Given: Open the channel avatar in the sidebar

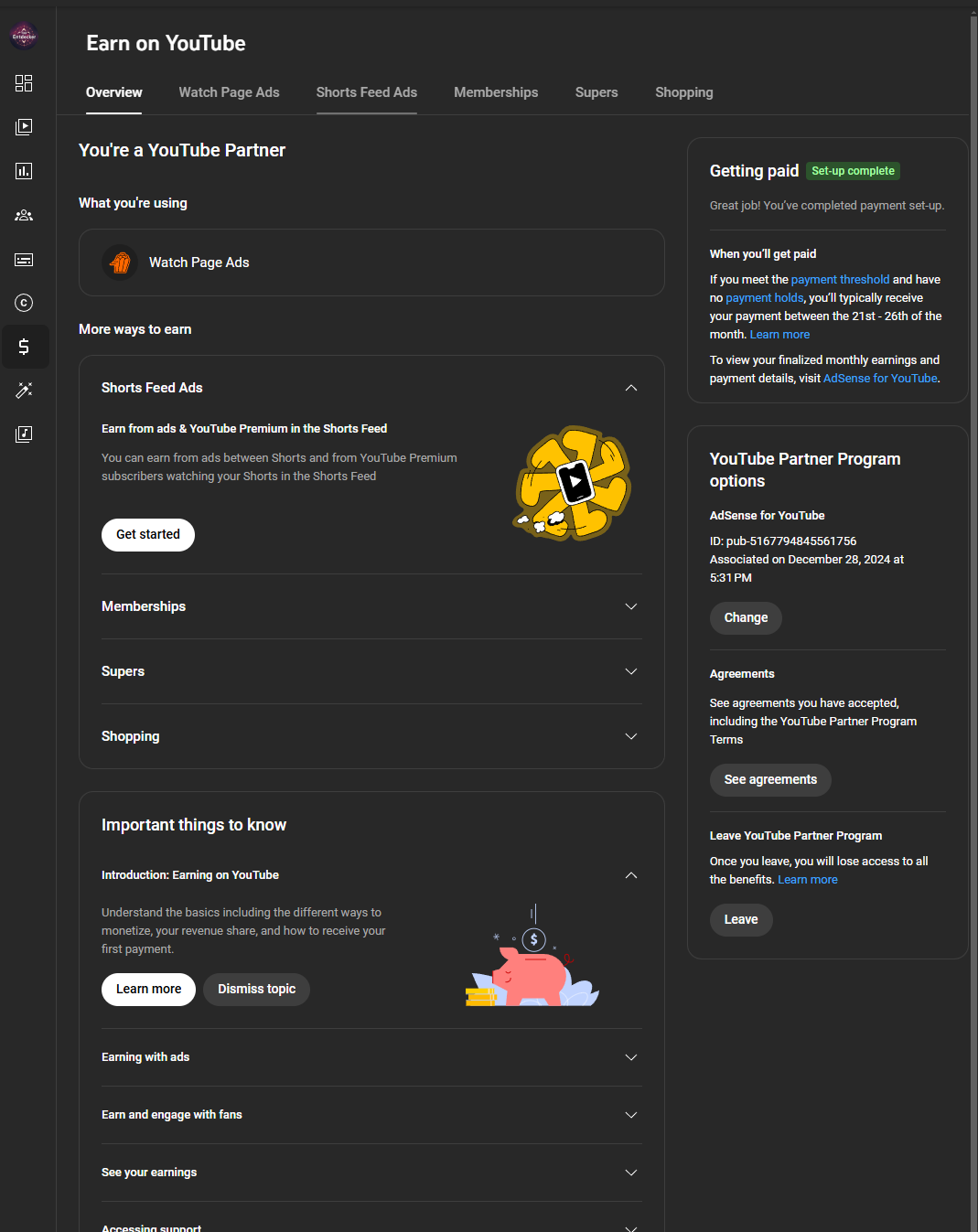Looking at the screenshot, I should [x=24, y=37].
